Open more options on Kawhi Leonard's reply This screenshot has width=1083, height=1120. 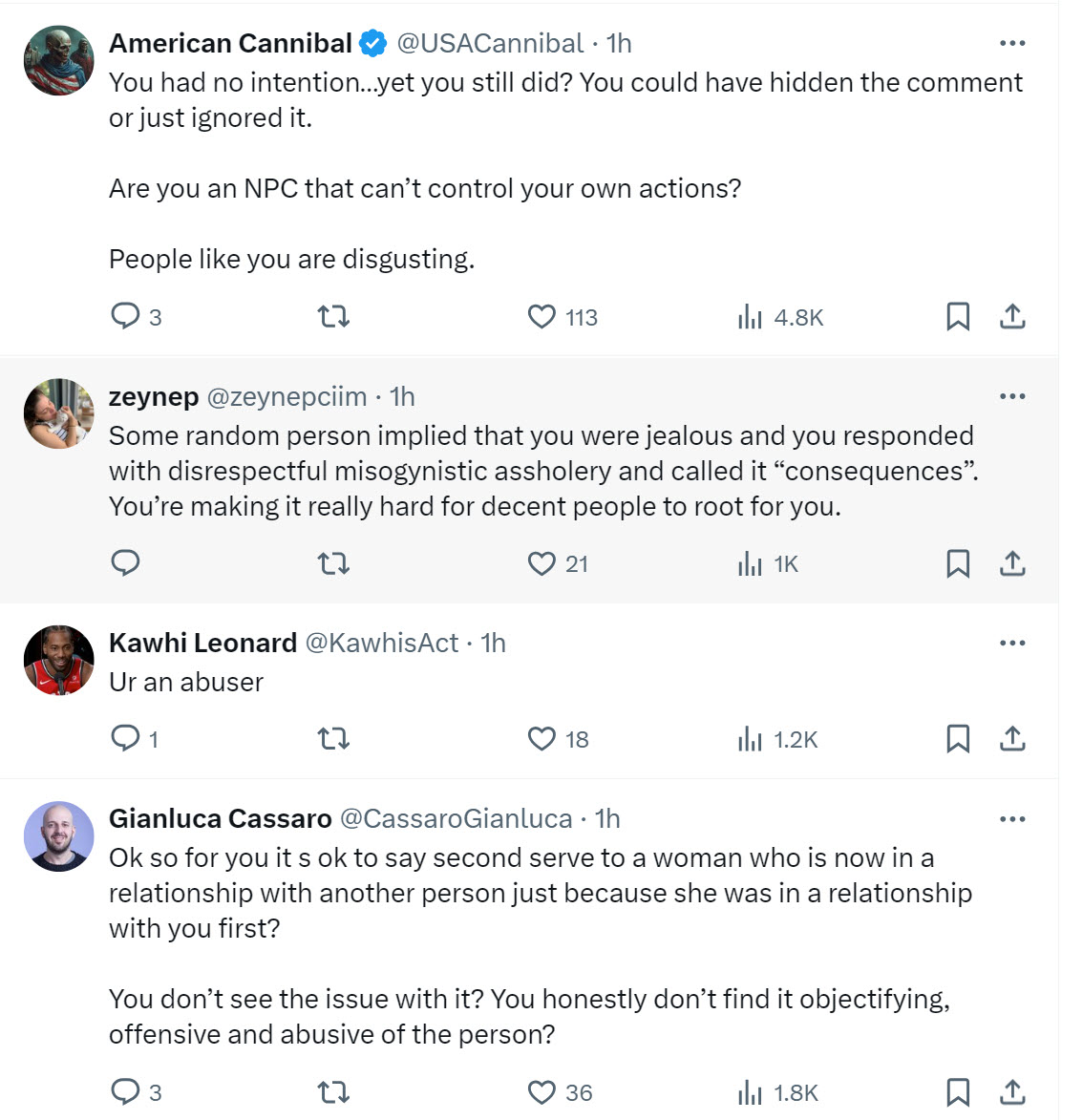(1011, 643)
